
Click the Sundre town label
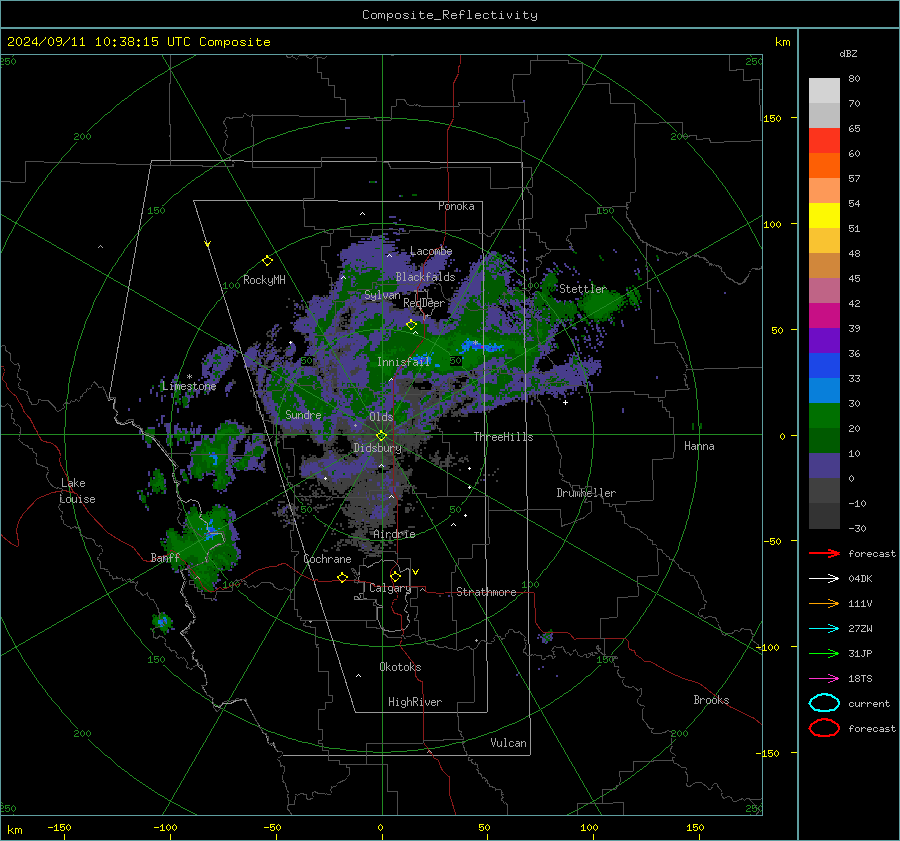click(303, 415)
